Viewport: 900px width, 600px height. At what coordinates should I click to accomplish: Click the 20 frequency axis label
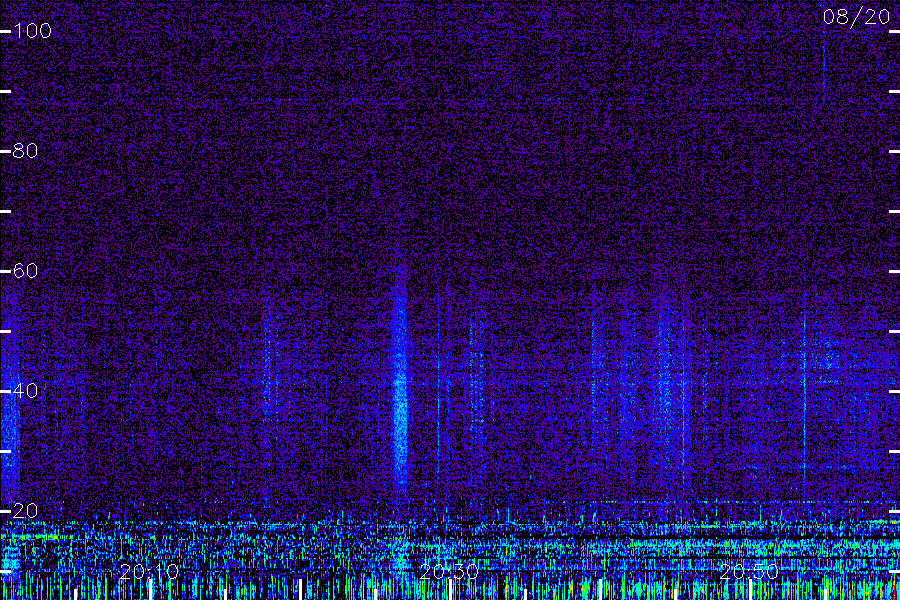click(x=25, y=510)
